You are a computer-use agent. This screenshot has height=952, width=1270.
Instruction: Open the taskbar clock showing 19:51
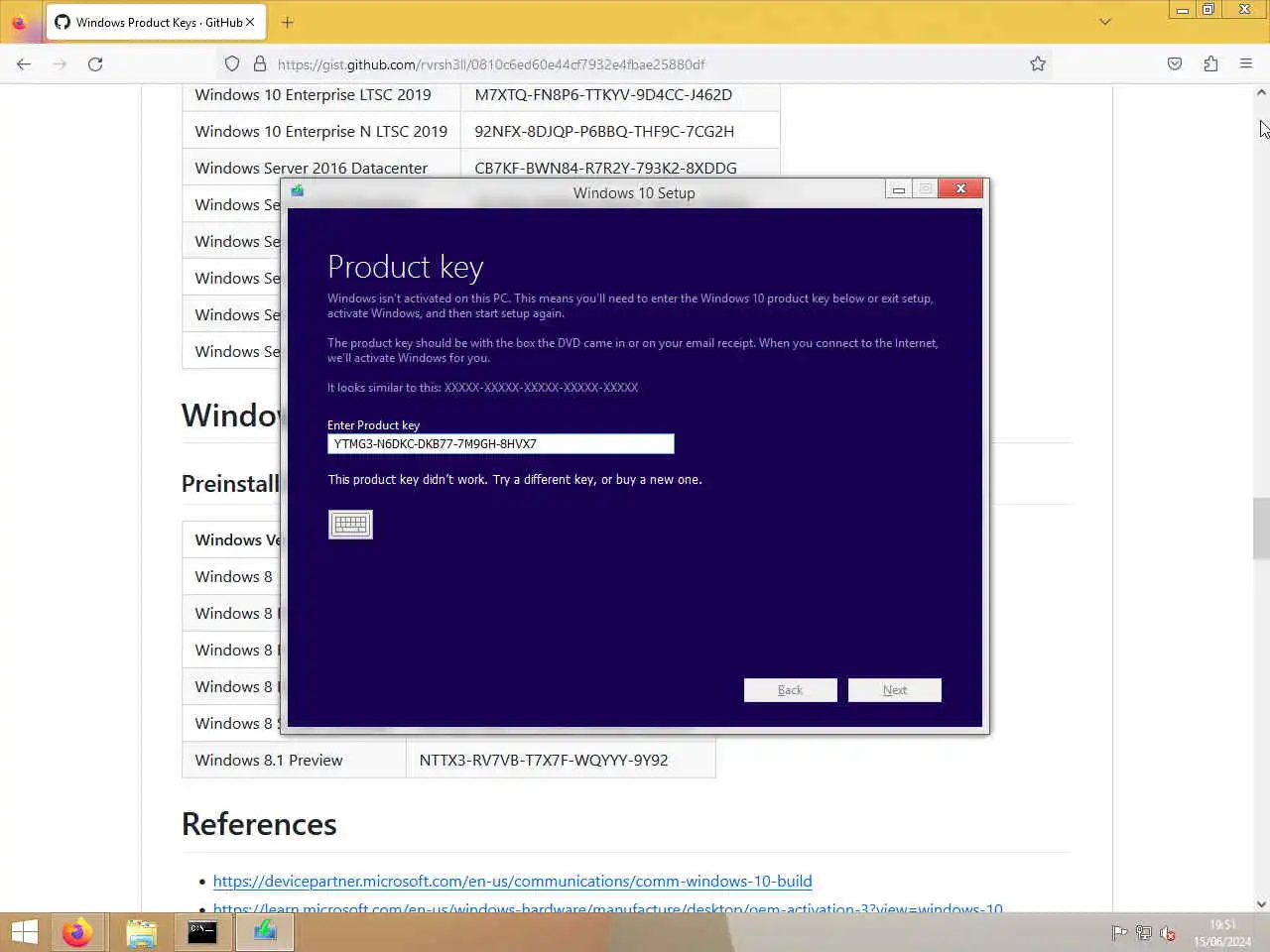(x=1222, y=933)
